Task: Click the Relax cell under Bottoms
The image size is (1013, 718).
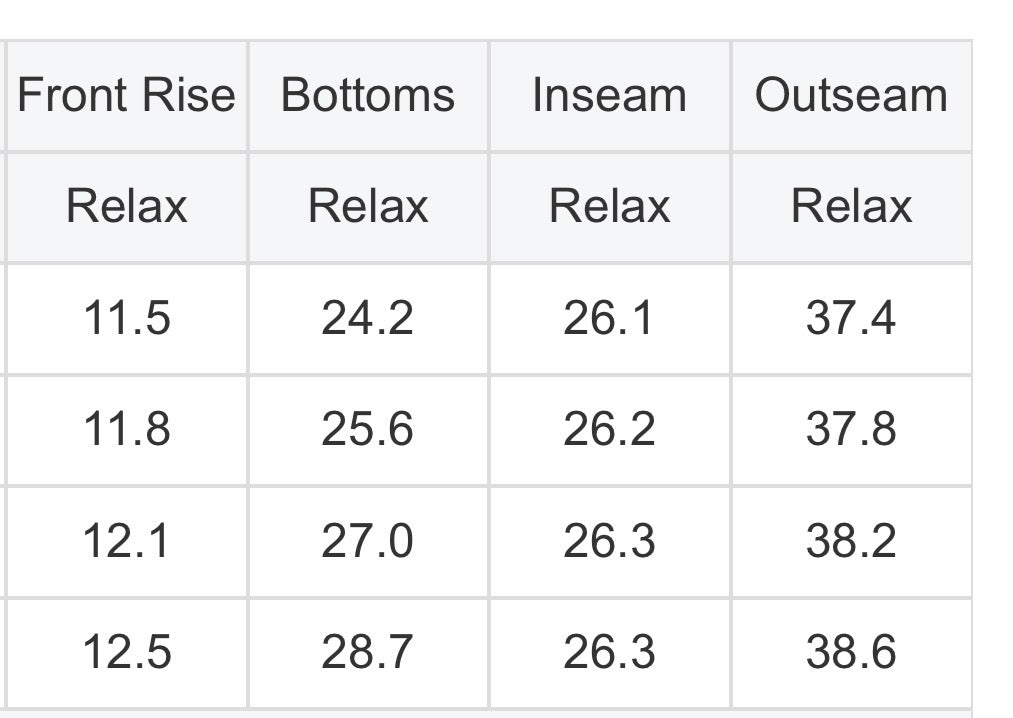Action: click(368, 207)
